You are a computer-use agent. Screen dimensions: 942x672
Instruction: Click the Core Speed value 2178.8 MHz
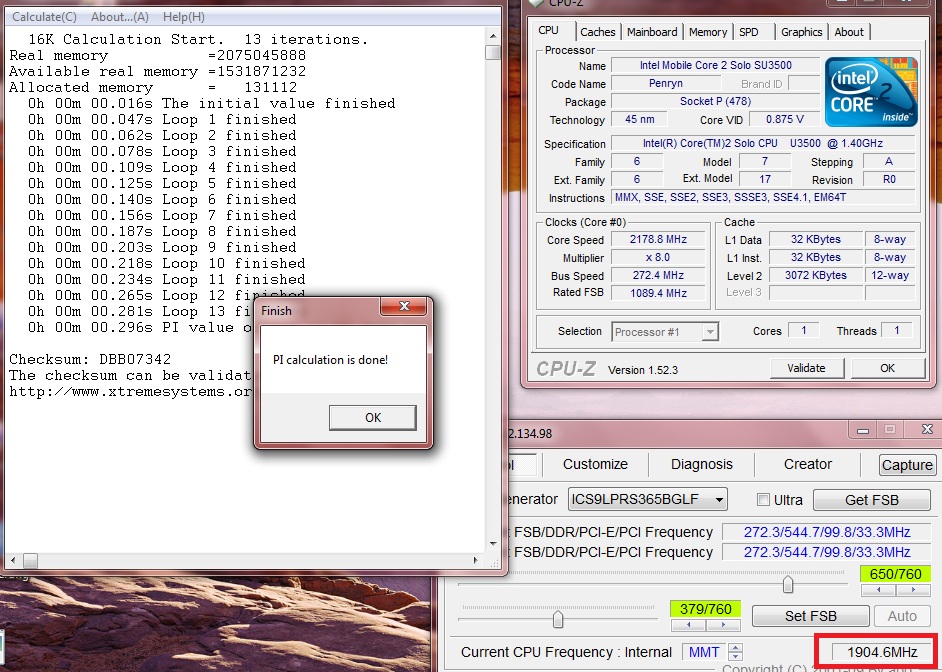tap(658, 239)
